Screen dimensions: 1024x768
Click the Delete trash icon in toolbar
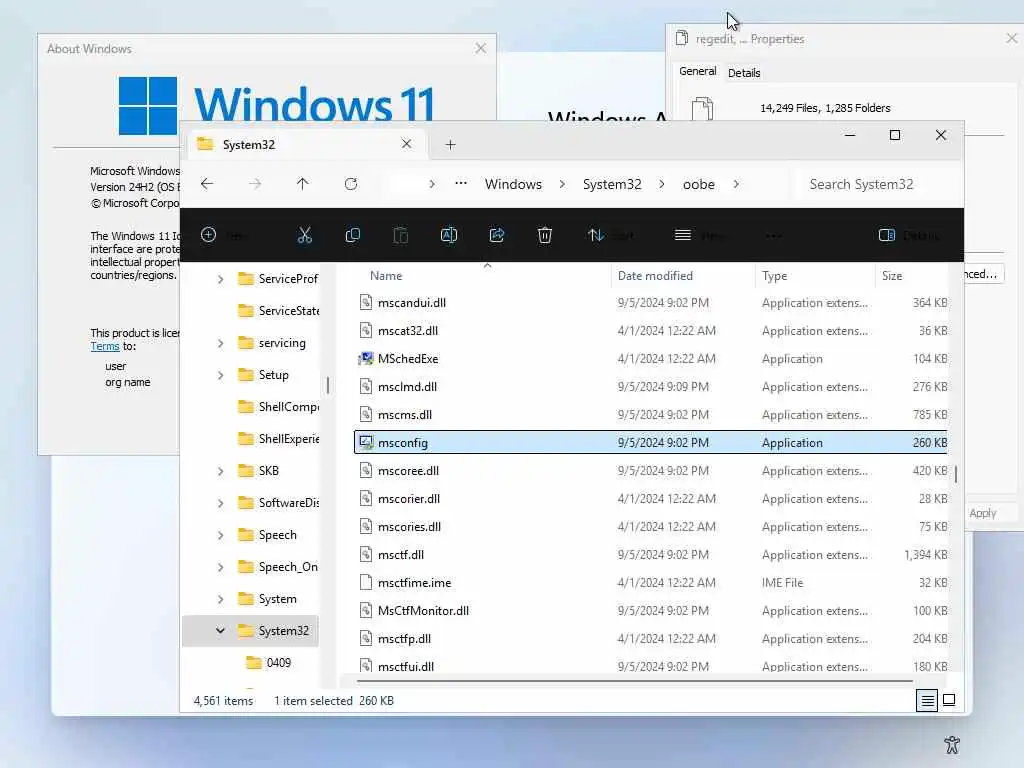coord(545,235)
